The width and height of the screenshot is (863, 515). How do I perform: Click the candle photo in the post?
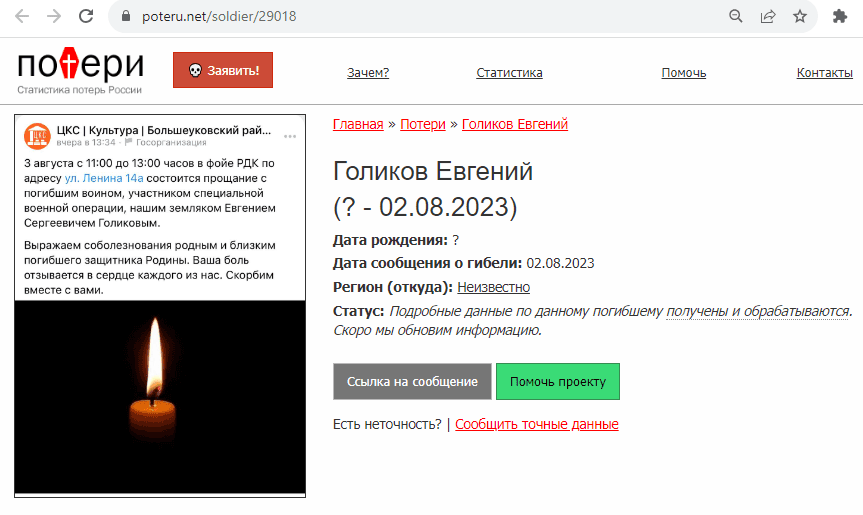160,397
